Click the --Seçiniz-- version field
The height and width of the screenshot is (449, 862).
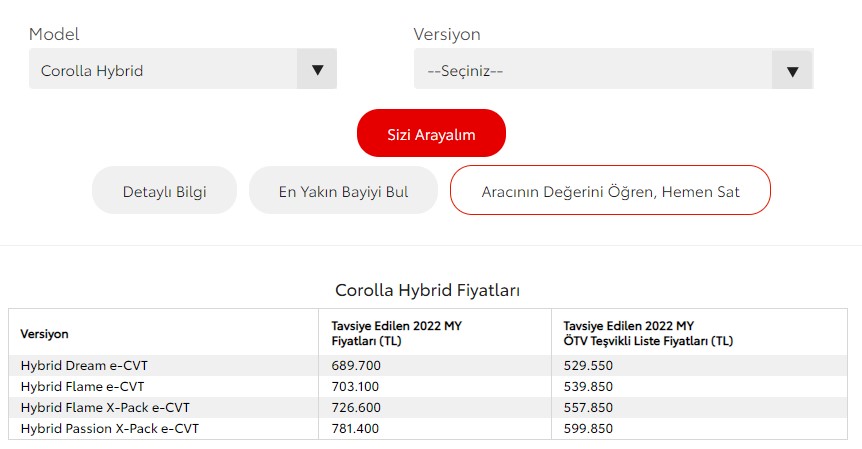coord(614,69)
